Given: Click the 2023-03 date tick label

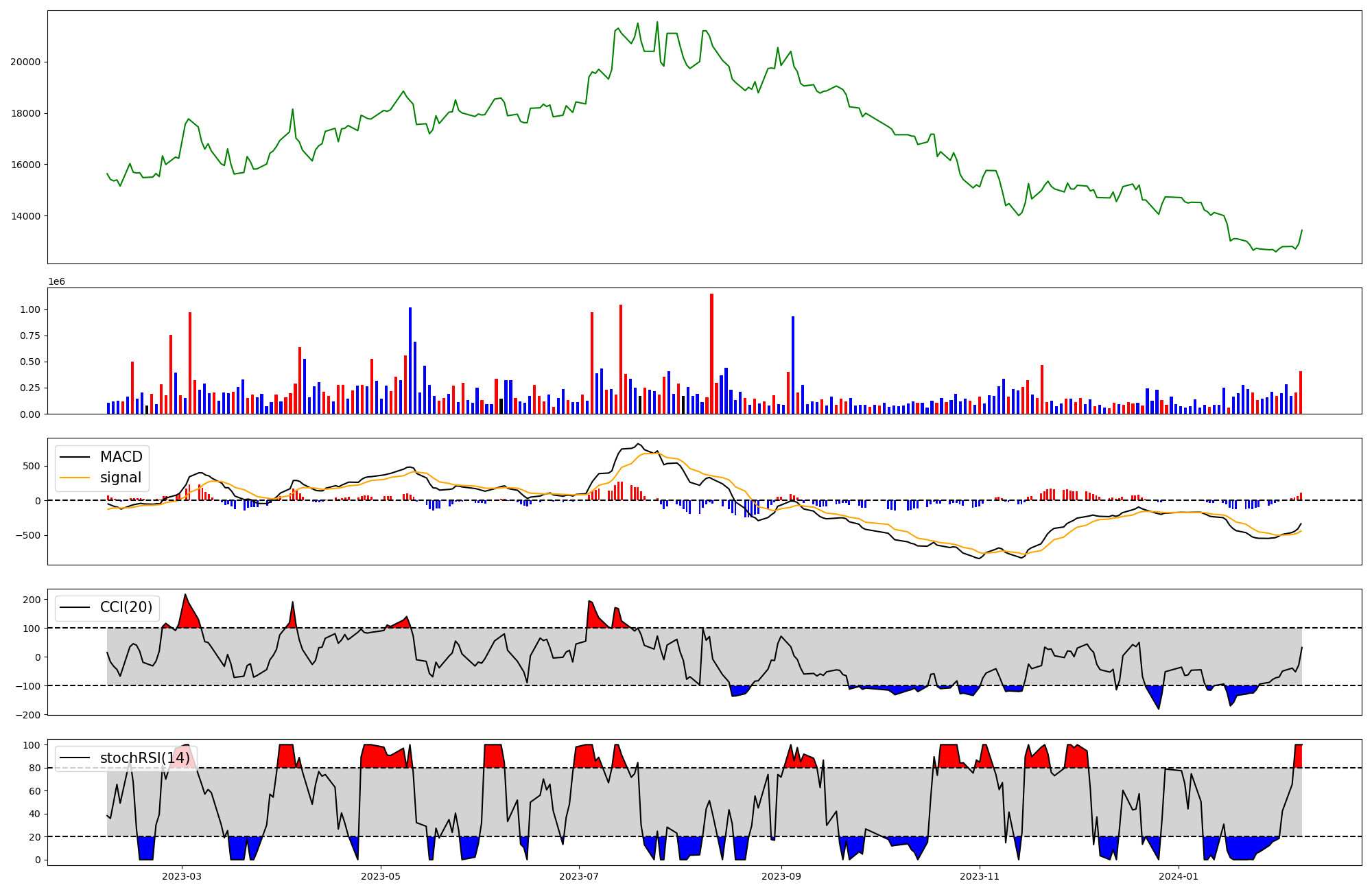Looking at the screenshot, I should [182, 876].
